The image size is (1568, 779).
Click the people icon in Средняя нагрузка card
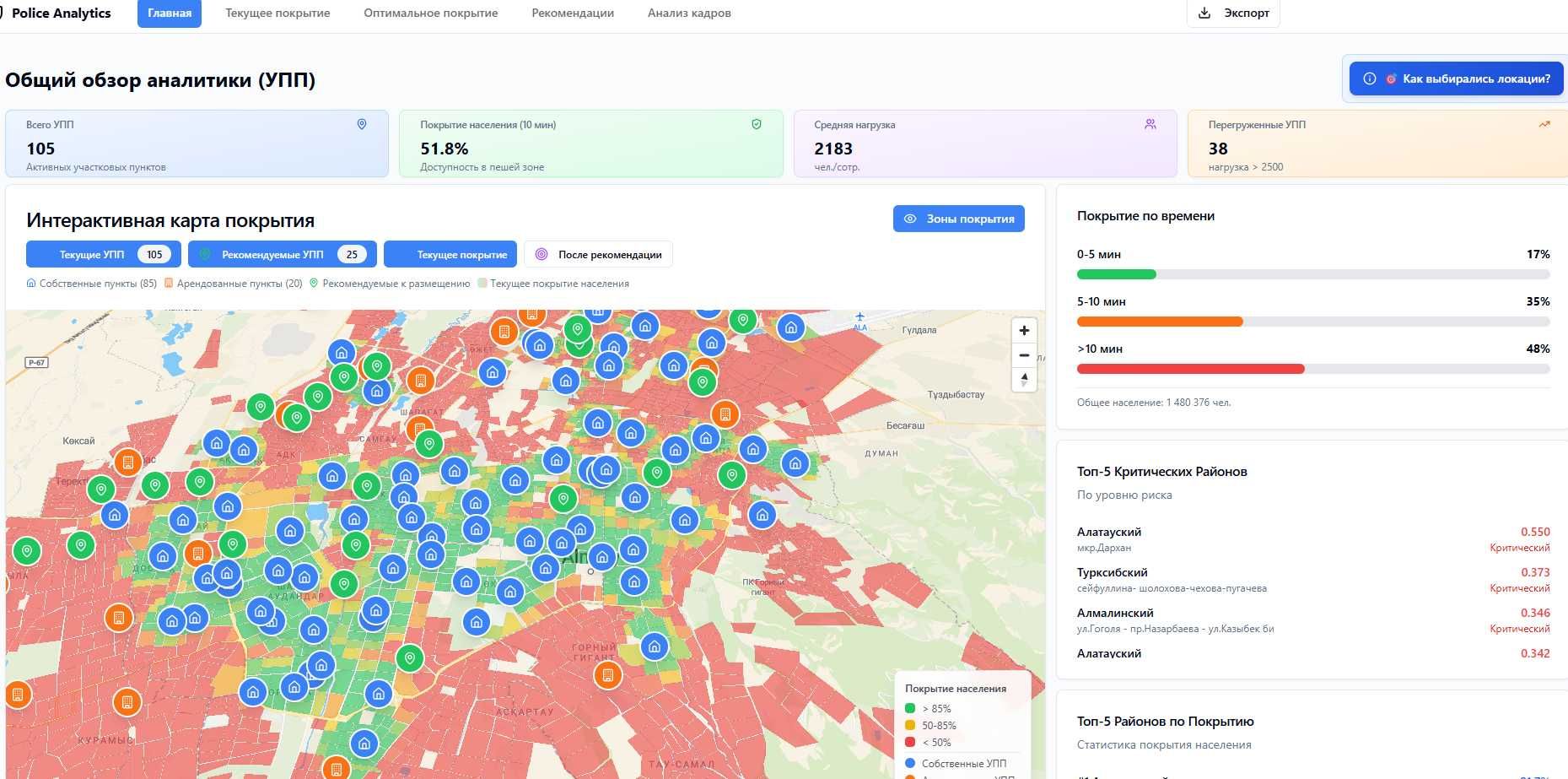[x=1150, y=124]
